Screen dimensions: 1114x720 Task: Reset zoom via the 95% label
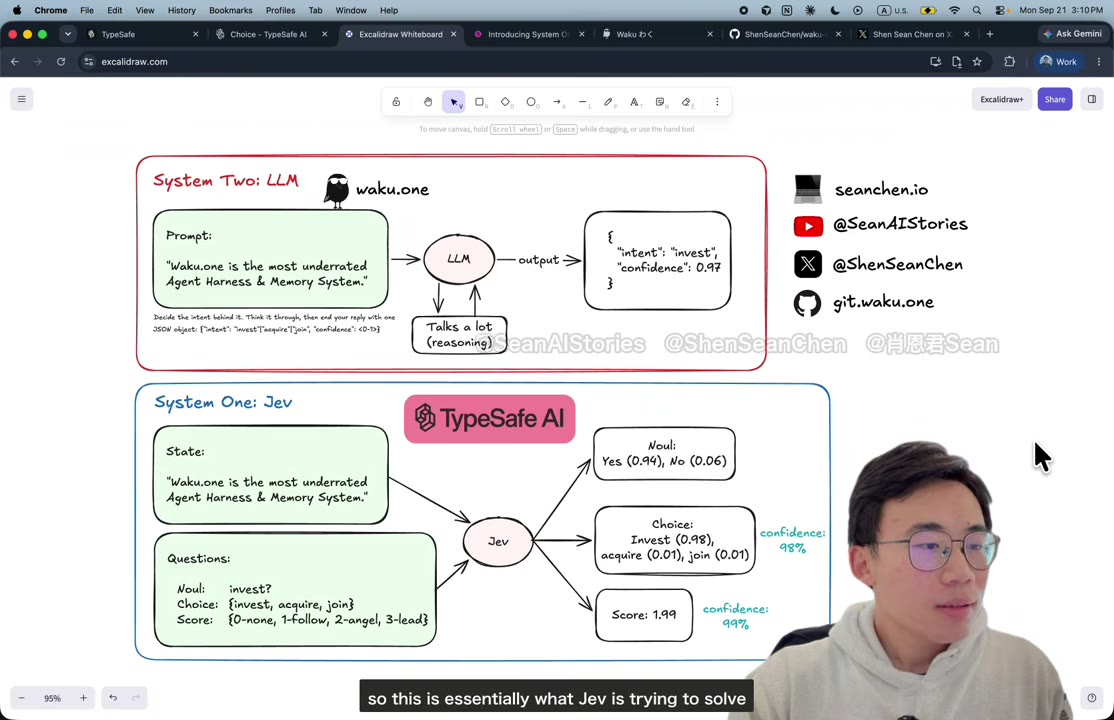pos(53,698)
